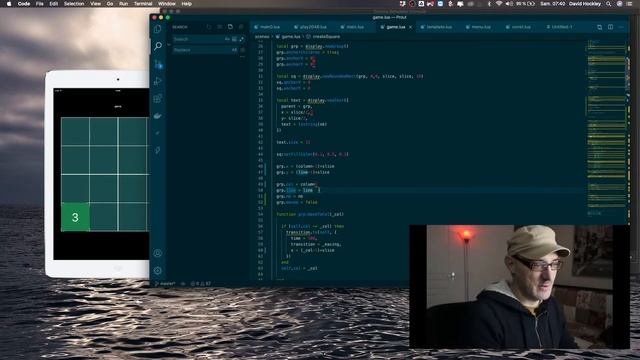The height and width of the screenshot is (360, 640).
Task: Click the Open New Search Editor icon
Action: (230, 27)
